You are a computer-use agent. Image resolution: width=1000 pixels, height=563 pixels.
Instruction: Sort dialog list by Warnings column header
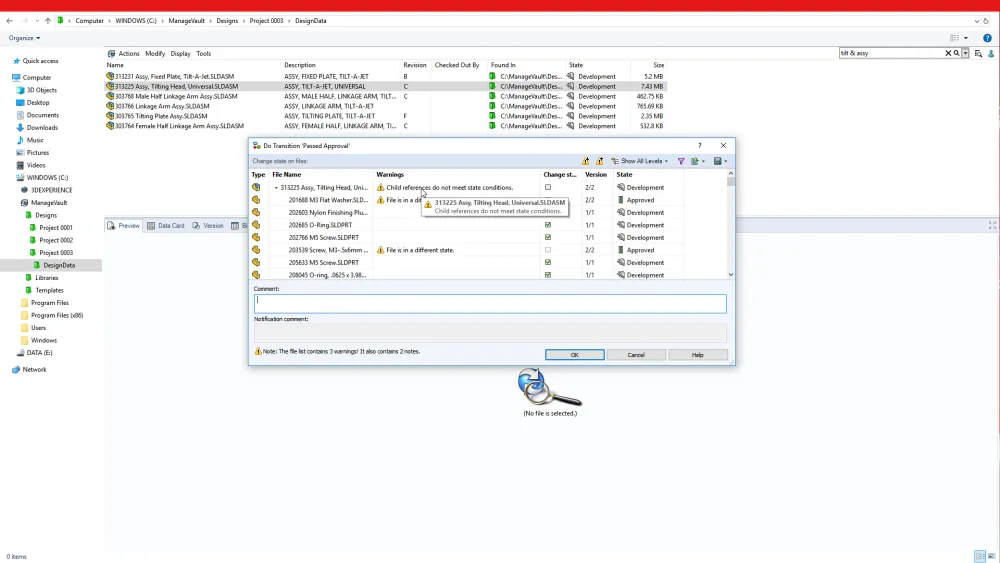point(390,175)
